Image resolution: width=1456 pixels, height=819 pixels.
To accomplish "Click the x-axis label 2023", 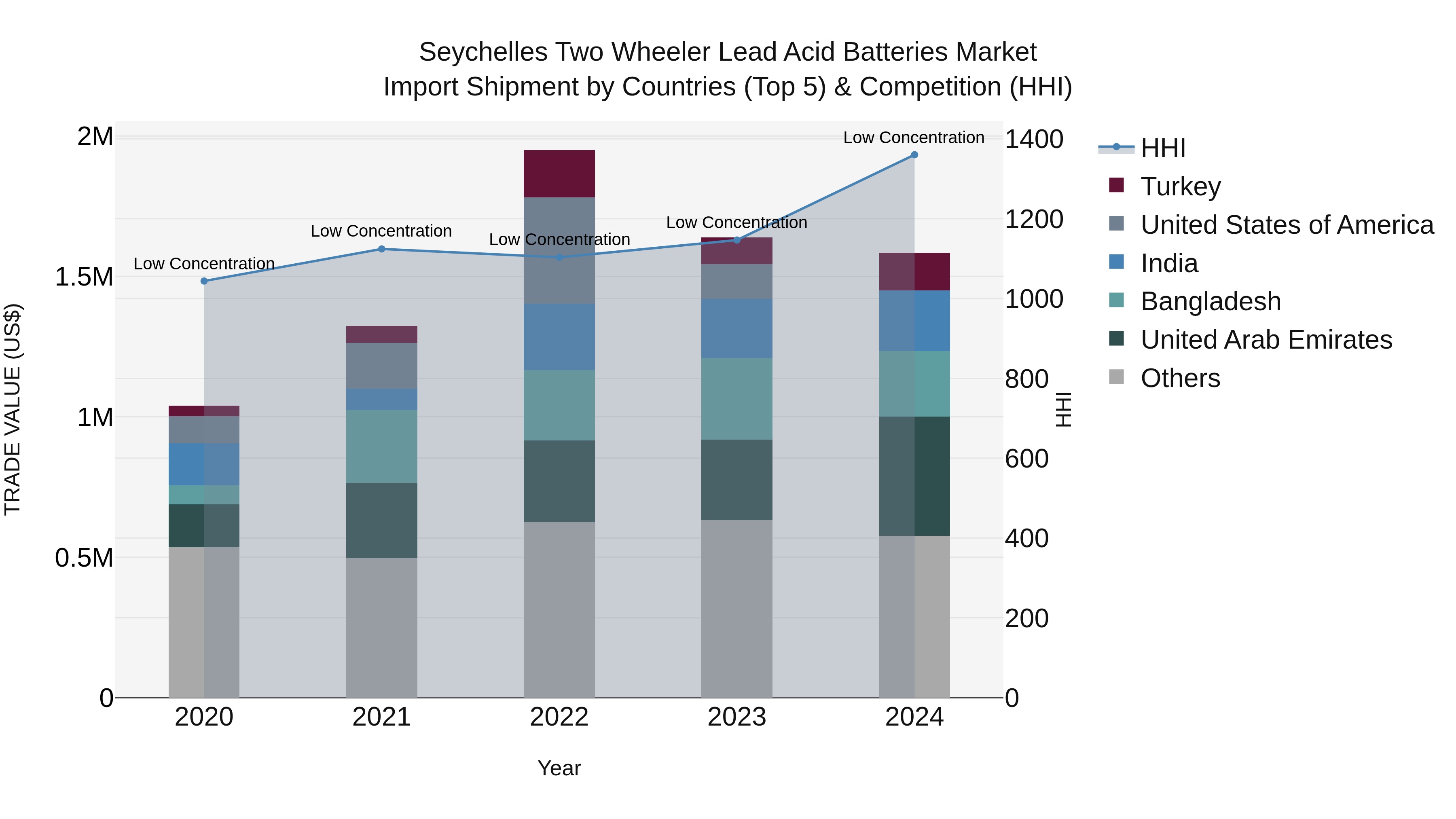I will [x=736, y=717].
